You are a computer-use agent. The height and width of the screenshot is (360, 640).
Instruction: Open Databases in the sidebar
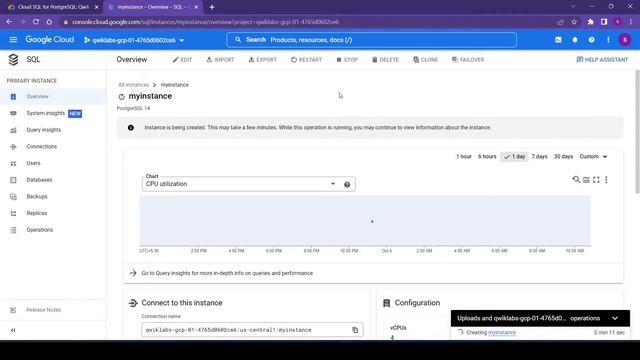53,180
